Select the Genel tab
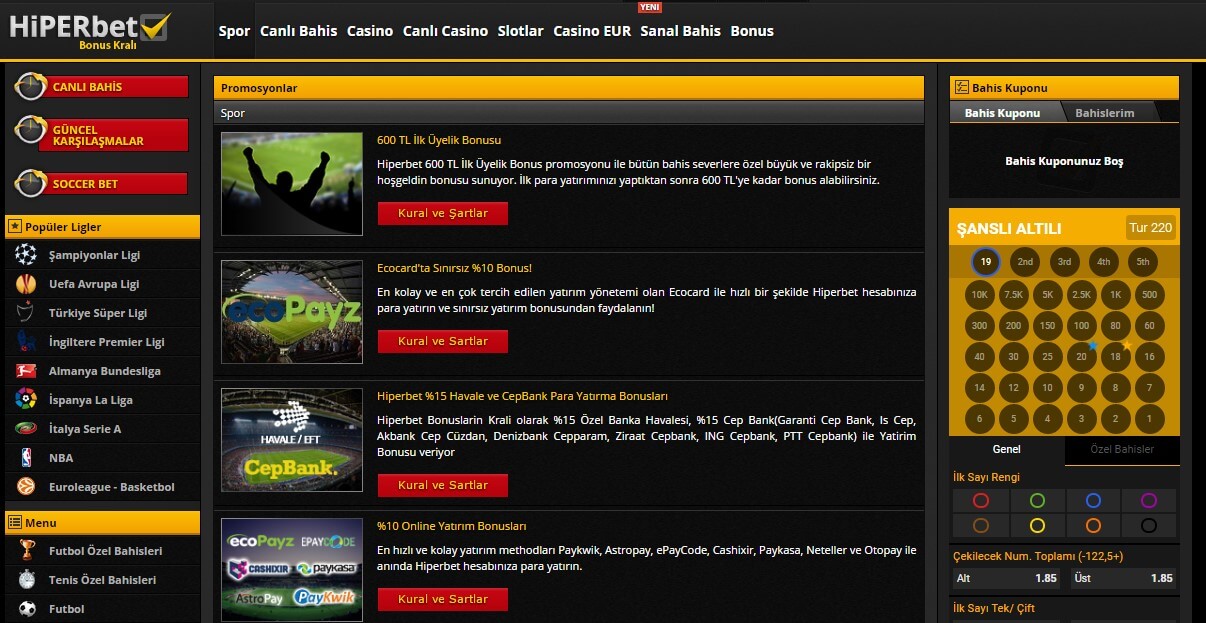Viewport: 1206px width, 623px height. click(x=1007, y=450)
